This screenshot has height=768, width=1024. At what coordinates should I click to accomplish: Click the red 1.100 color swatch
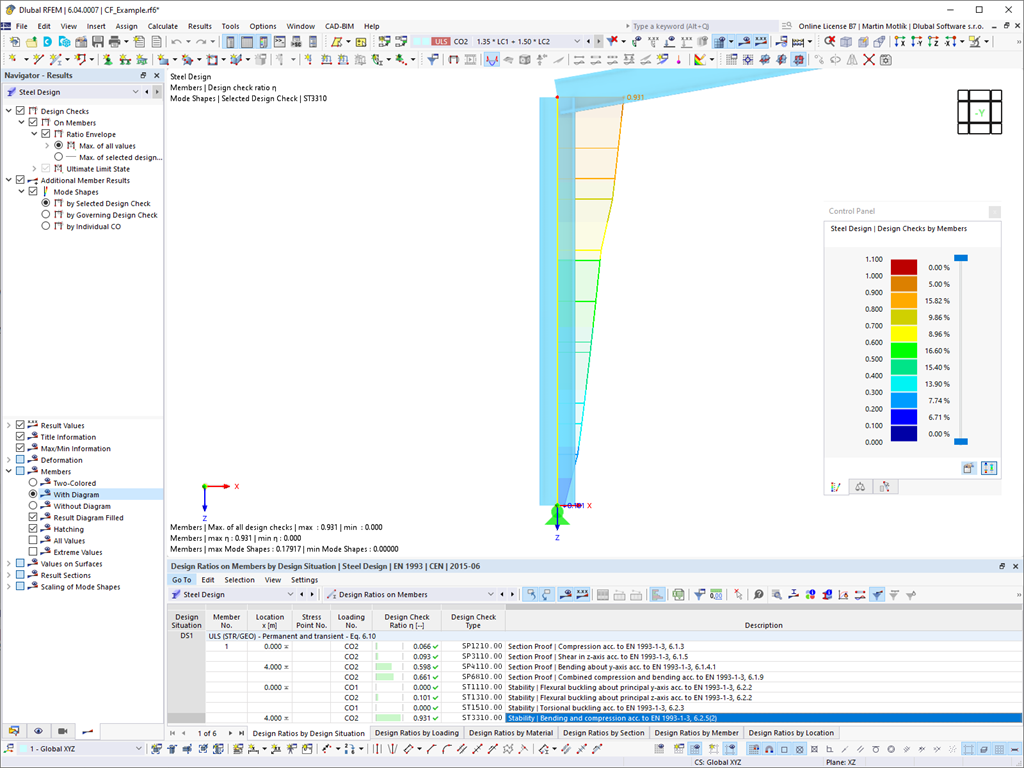tap(904, 267)
